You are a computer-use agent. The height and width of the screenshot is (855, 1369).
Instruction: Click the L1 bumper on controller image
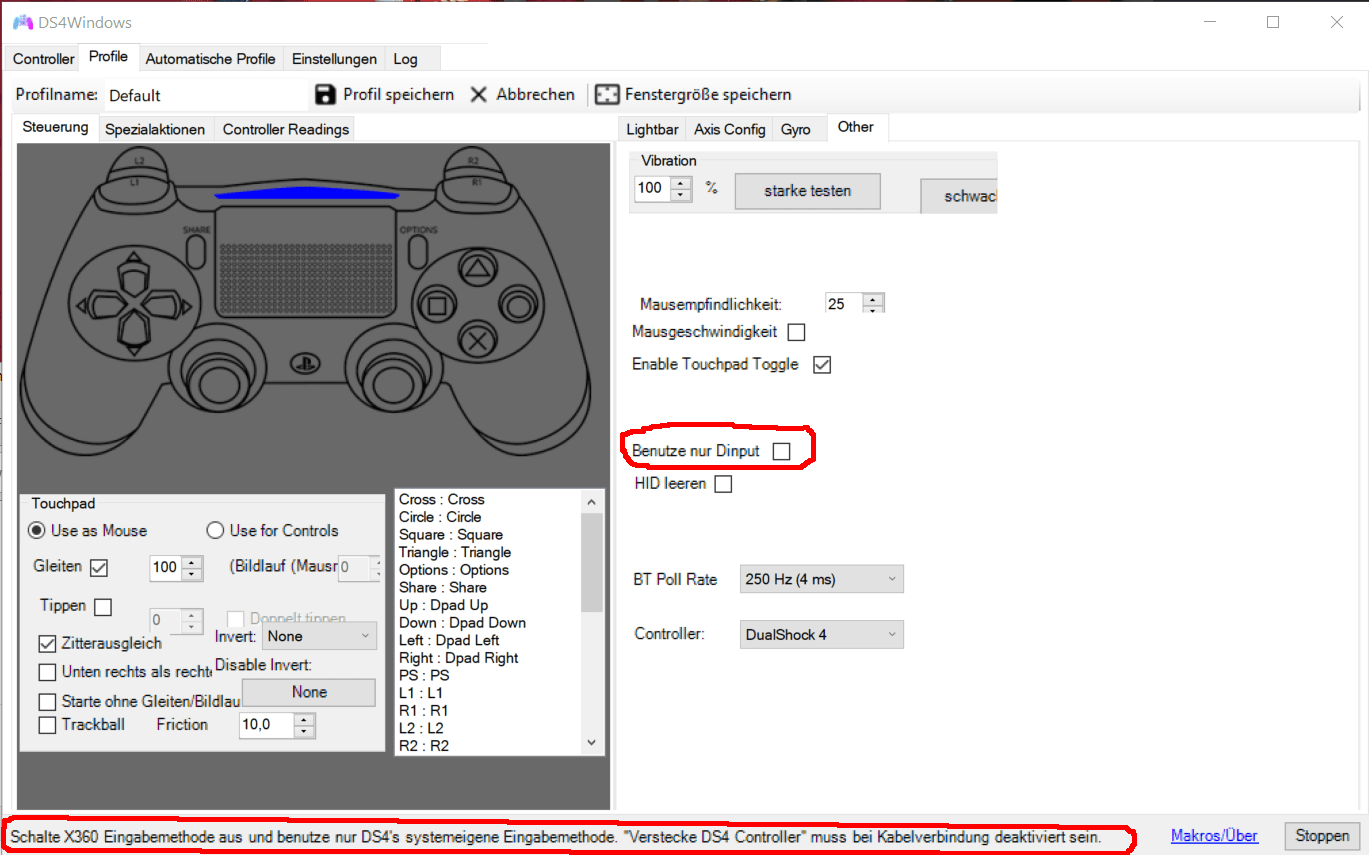[134, 184]
